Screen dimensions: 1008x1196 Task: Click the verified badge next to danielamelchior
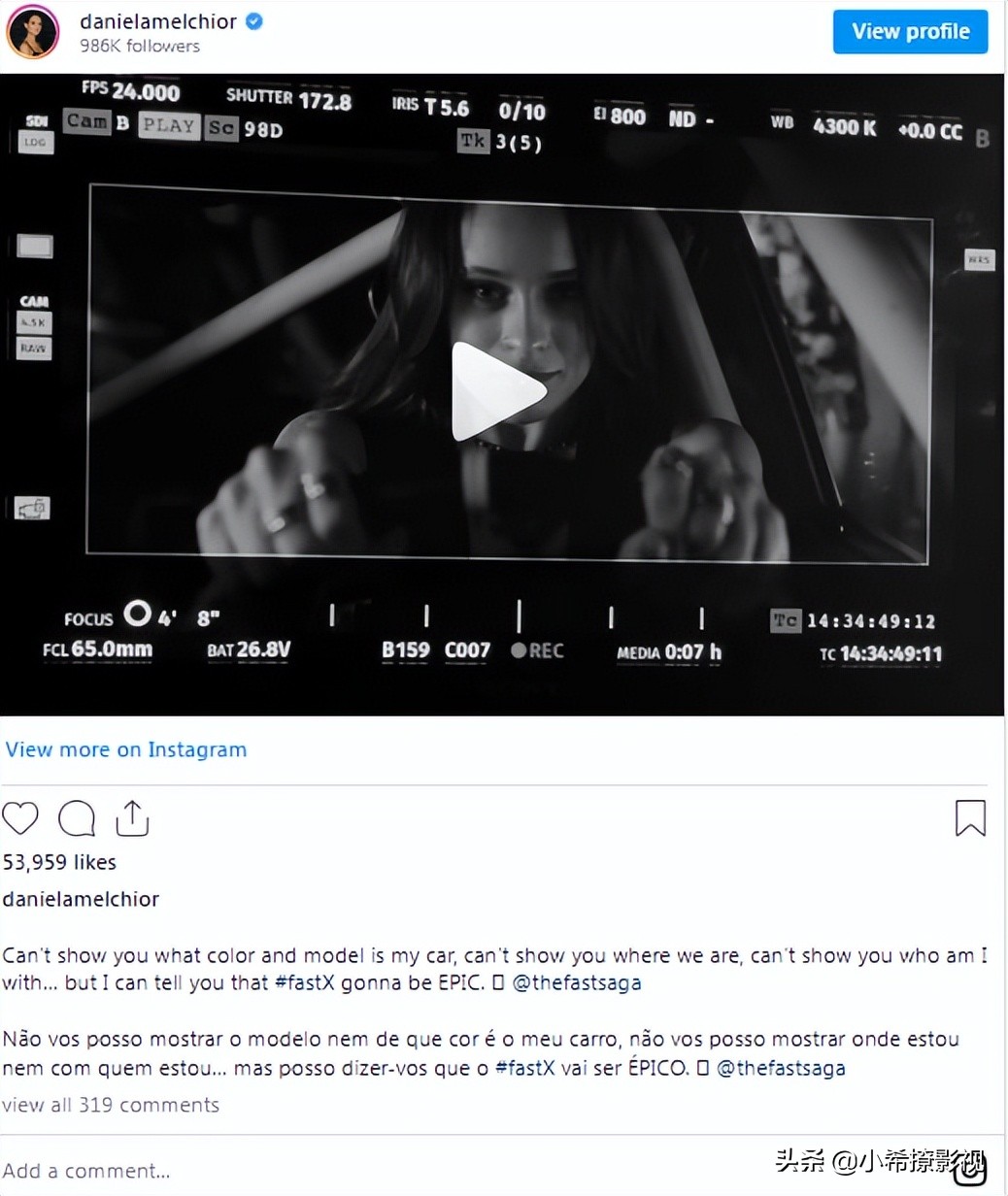click(254, 21)
